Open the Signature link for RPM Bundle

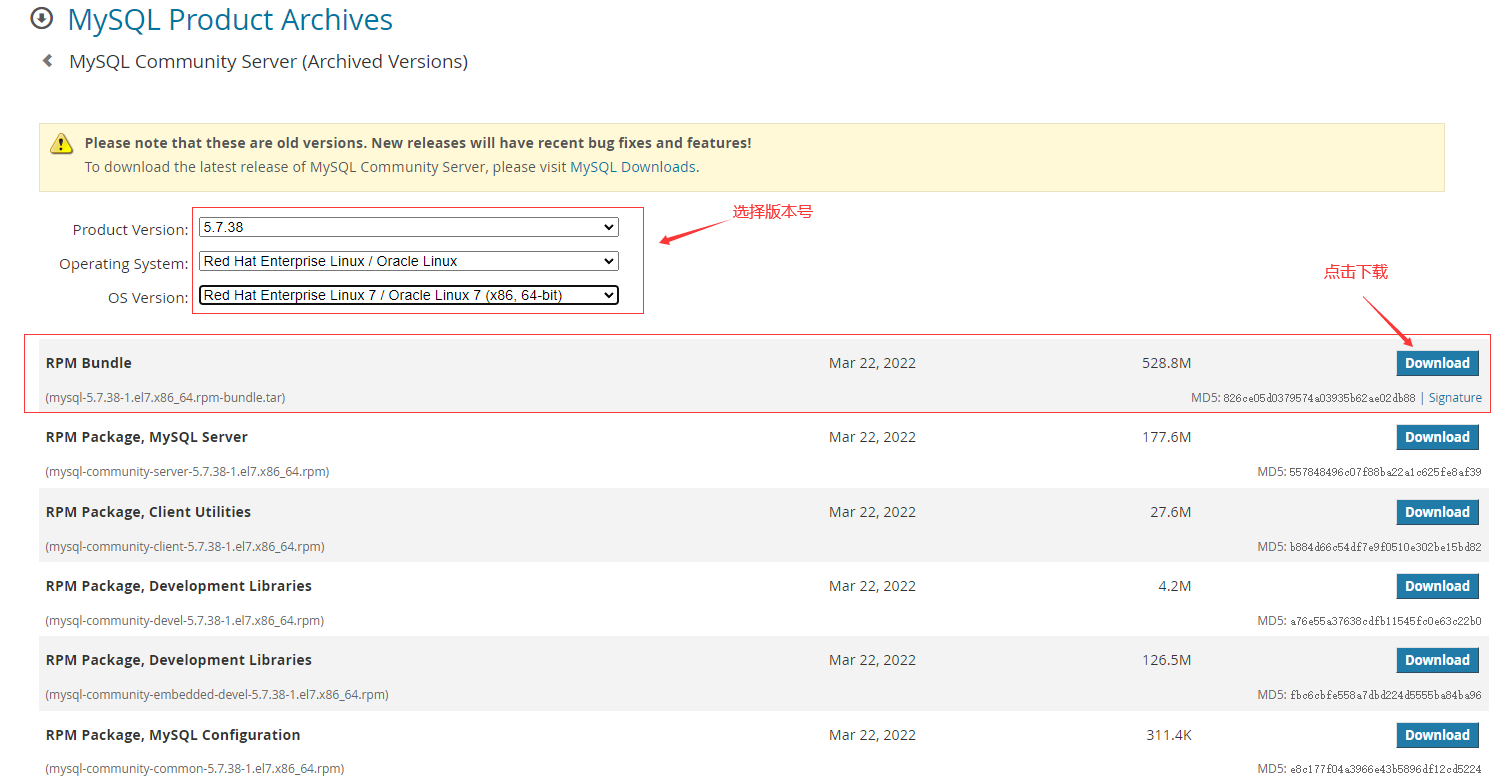[x=1455, y=398]
